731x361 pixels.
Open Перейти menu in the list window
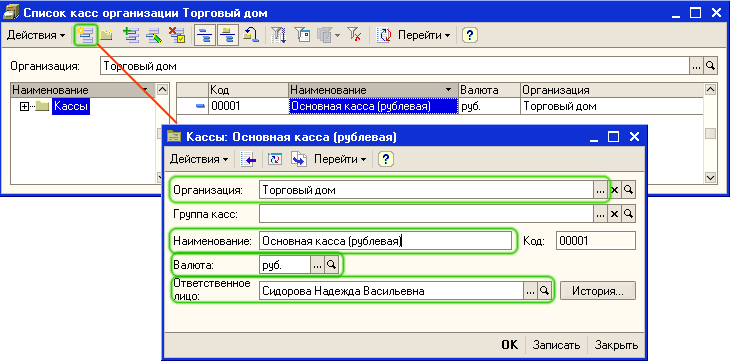coord(424,35)
